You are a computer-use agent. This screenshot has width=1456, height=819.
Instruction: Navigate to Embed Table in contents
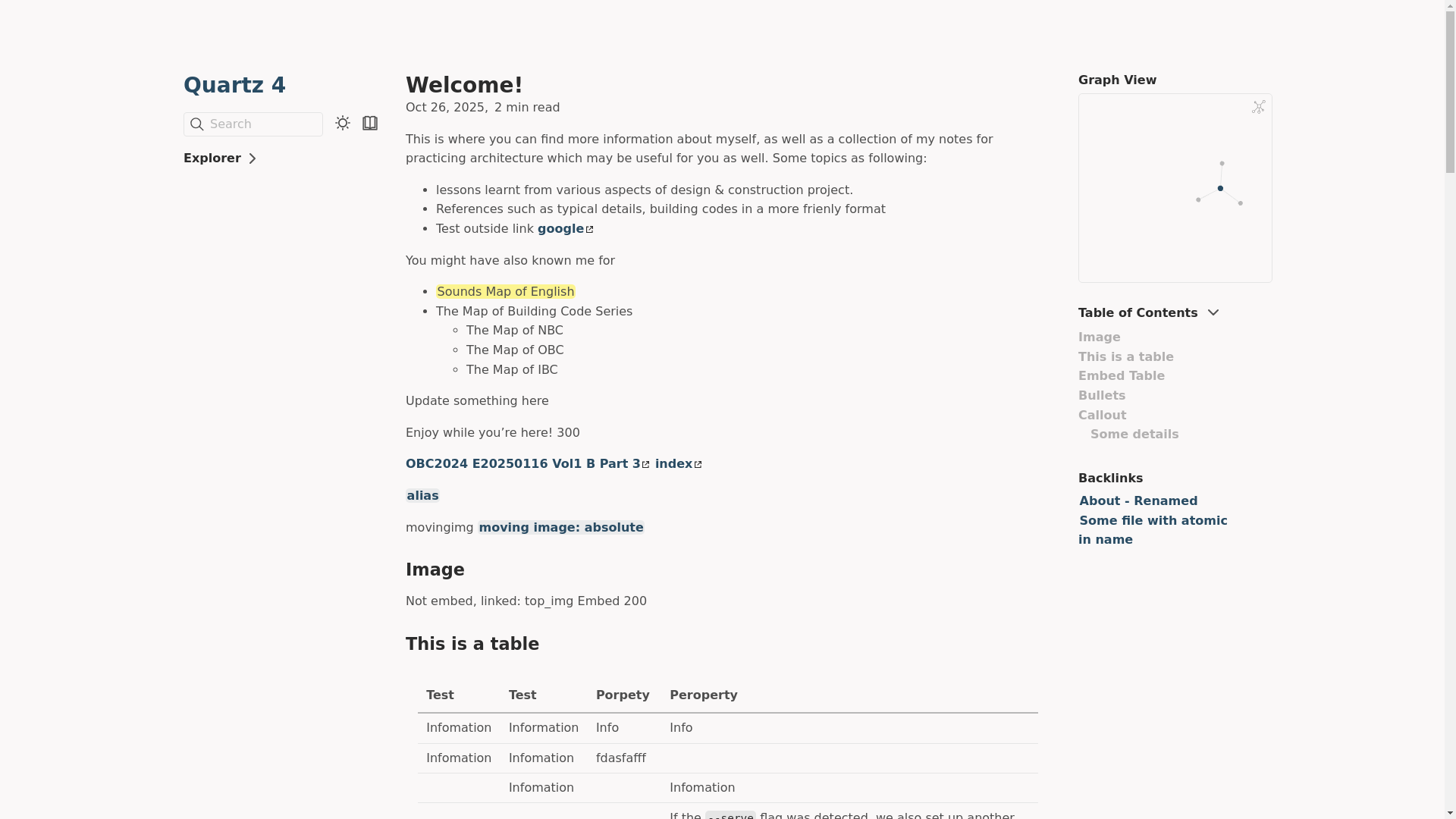1121,376
